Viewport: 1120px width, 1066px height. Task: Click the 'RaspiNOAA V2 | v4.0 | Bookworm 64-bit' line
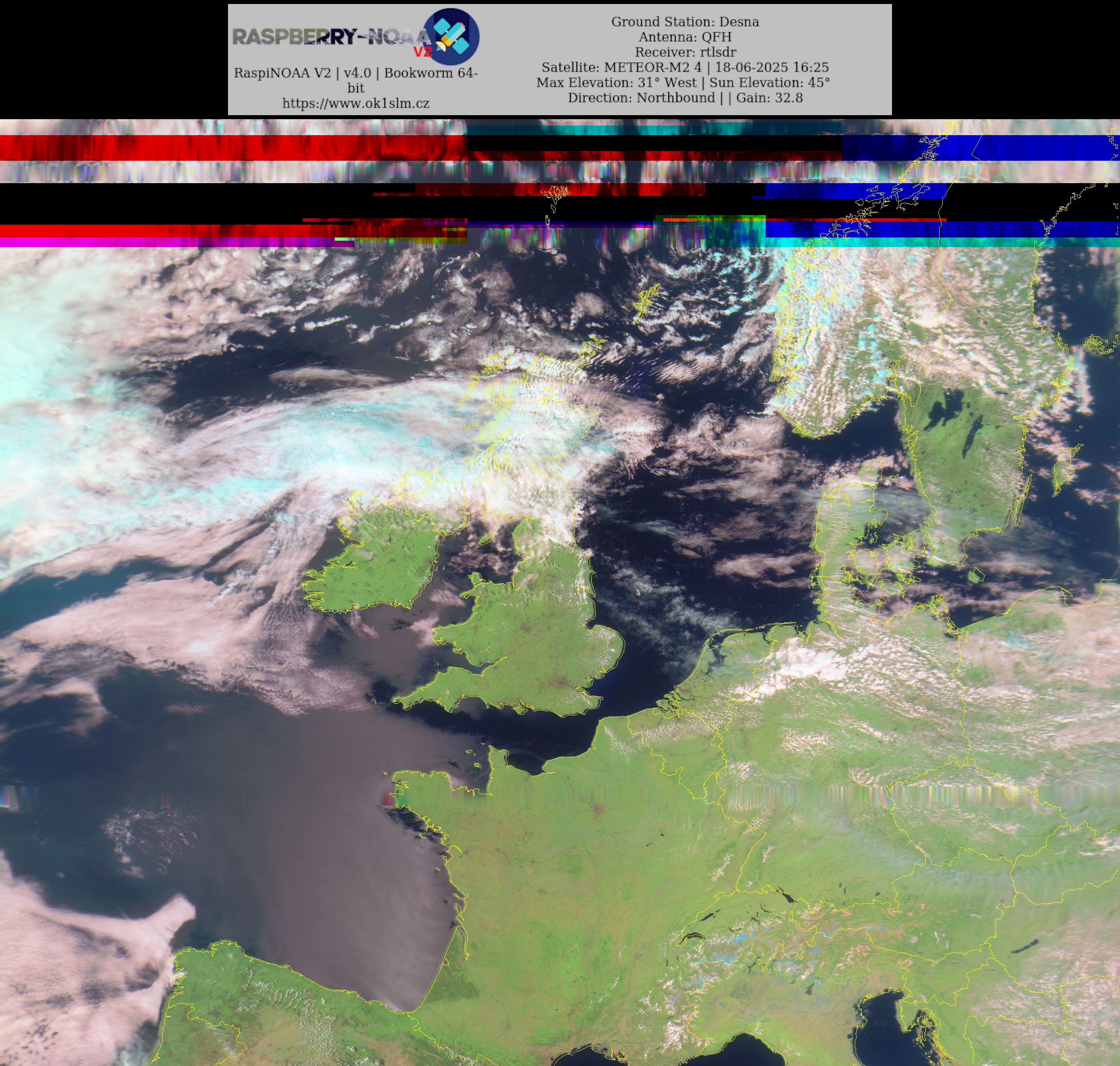[x=356, y=80]
